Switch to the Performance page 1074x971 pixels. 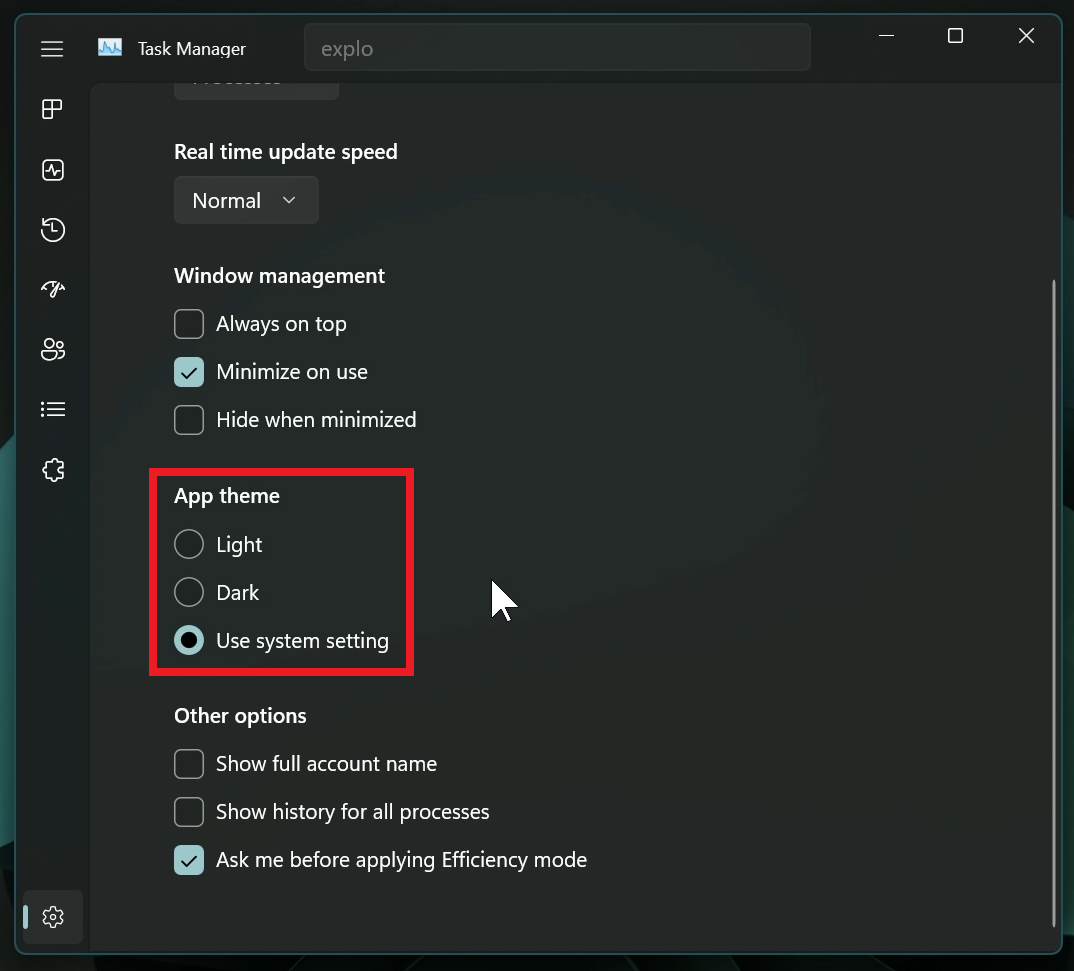coord(52,170)
